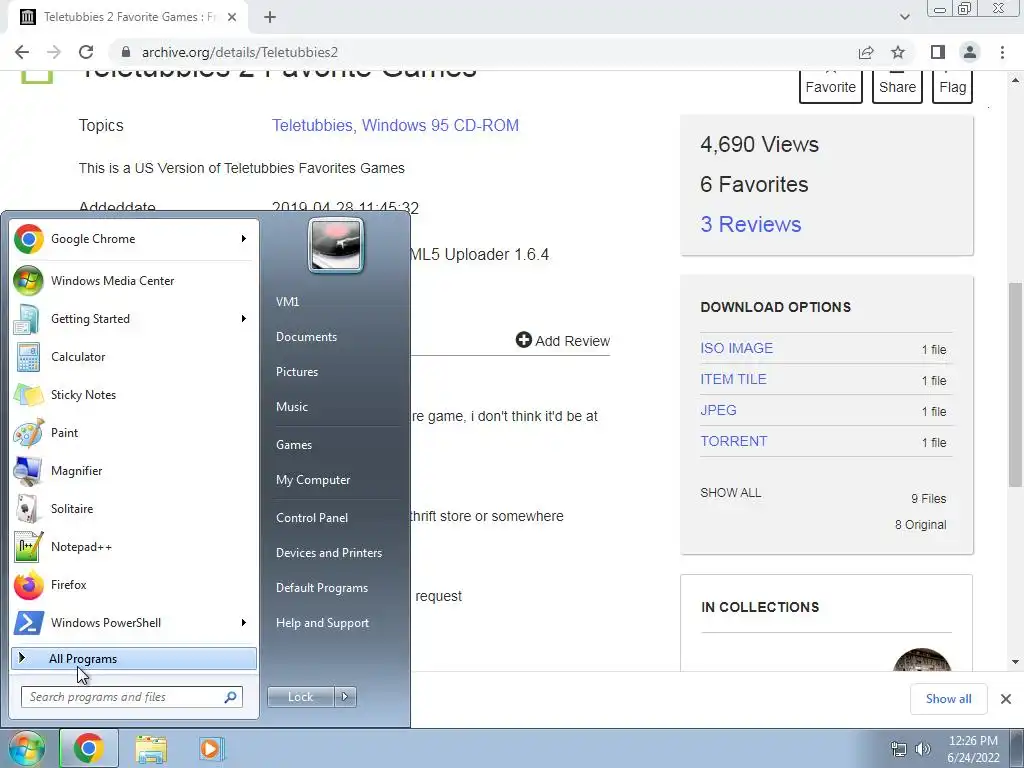Click the address bar URL
The height and width of the screenshot is (768, 1024).
pyautogui.click(x=240, y=52)
